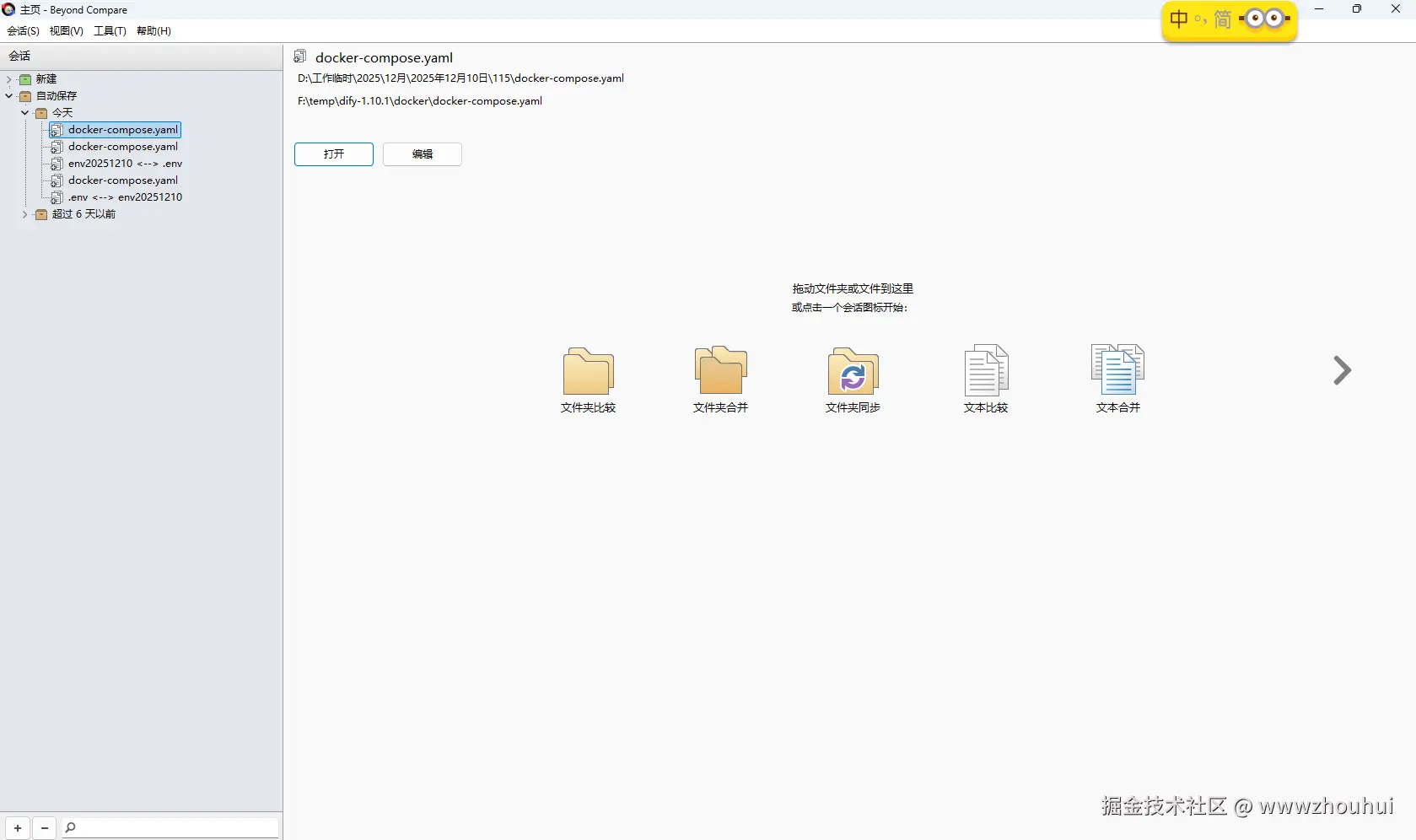Expand the 新建 tree node
This screenshot has width=1416, height=840.
pyautogui.click(x=9, y=79)
